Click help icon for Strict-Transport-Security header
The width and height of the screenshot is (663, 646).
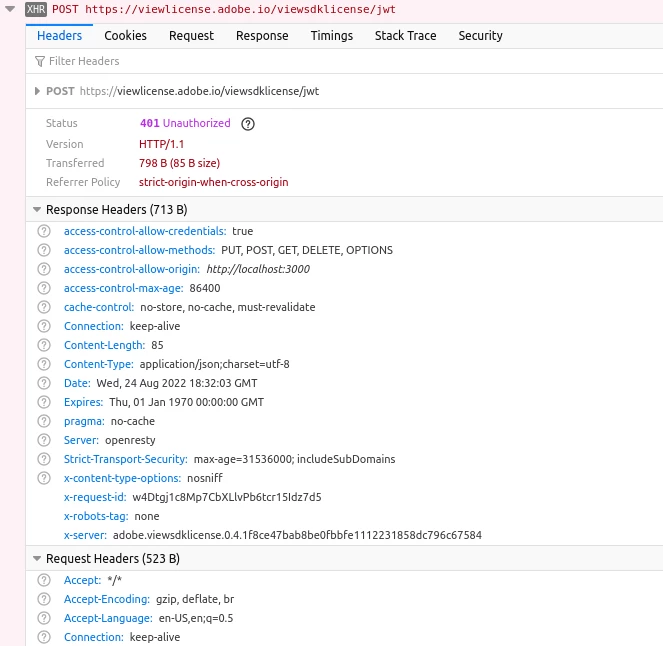pos(44,459)
